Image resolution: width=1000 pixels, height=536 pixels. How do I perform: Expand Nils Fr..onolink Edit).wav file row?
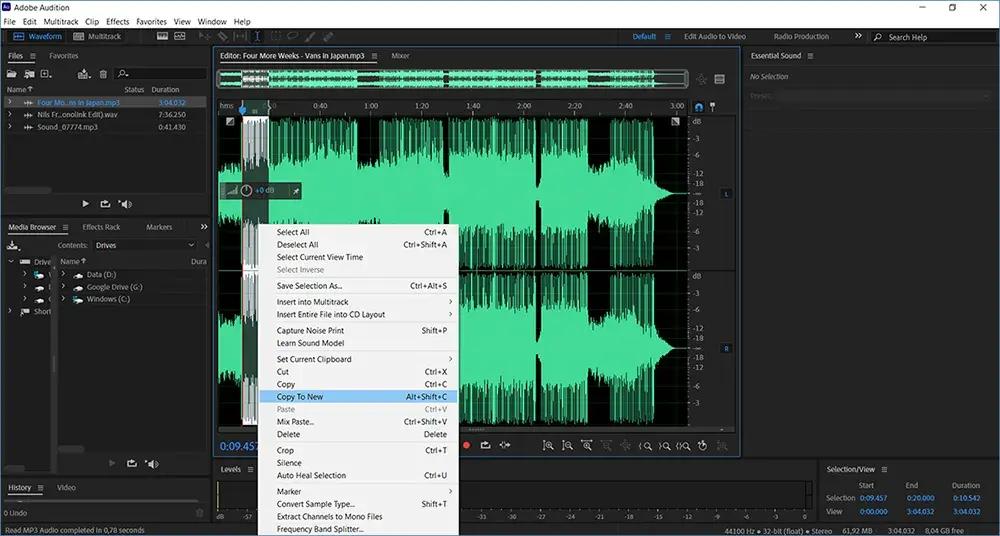[x=10, y=114]
